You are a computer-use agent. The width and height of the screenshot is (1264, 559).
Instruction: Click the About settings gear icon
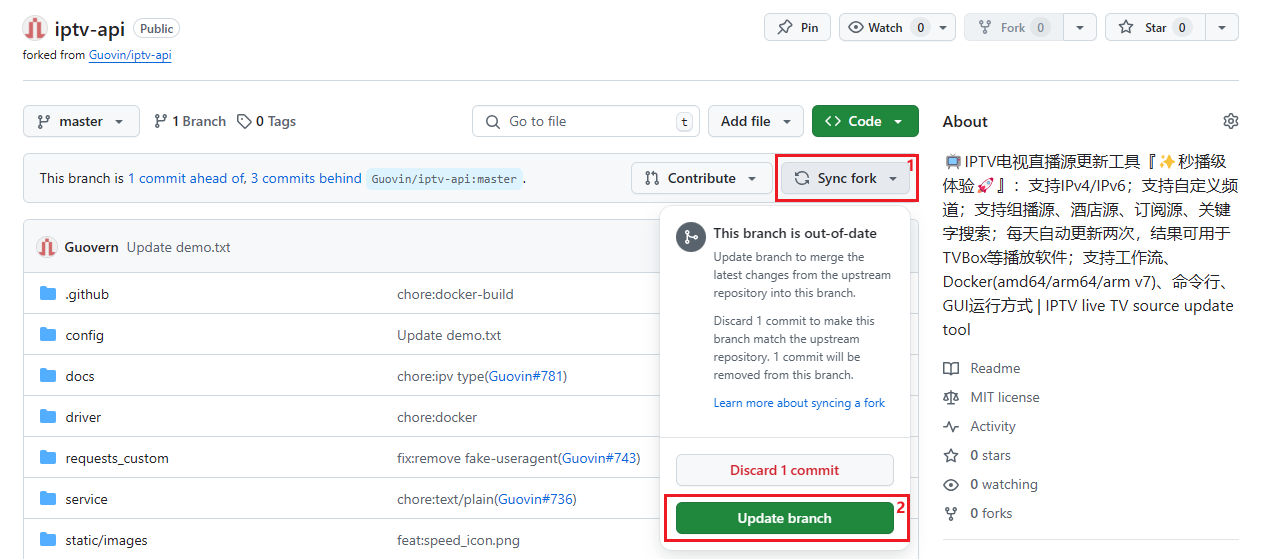[1230, 121]
